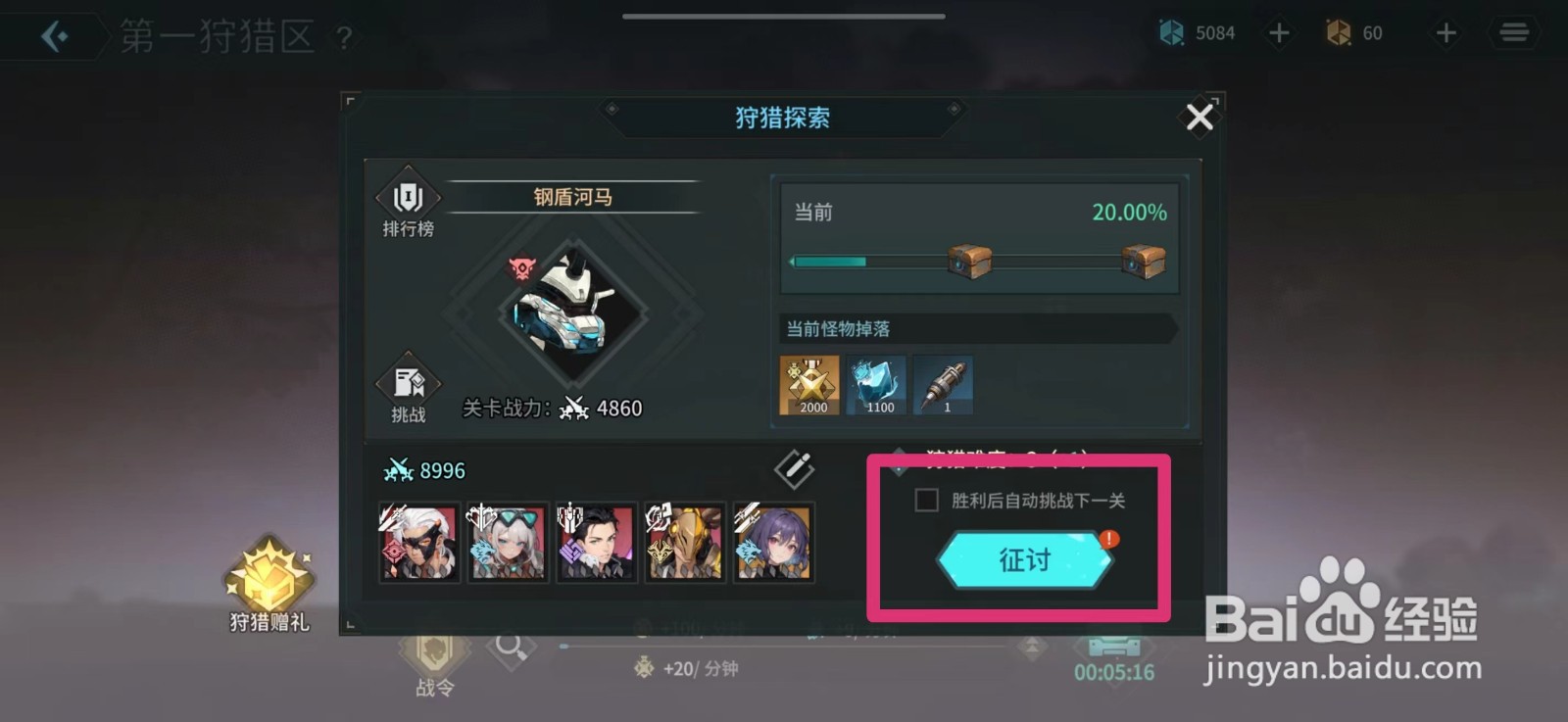Viewport: 1568px width, 722px height.
Task: View the blue crystal drop reward 1100
Action: click(x=876, y=385)
